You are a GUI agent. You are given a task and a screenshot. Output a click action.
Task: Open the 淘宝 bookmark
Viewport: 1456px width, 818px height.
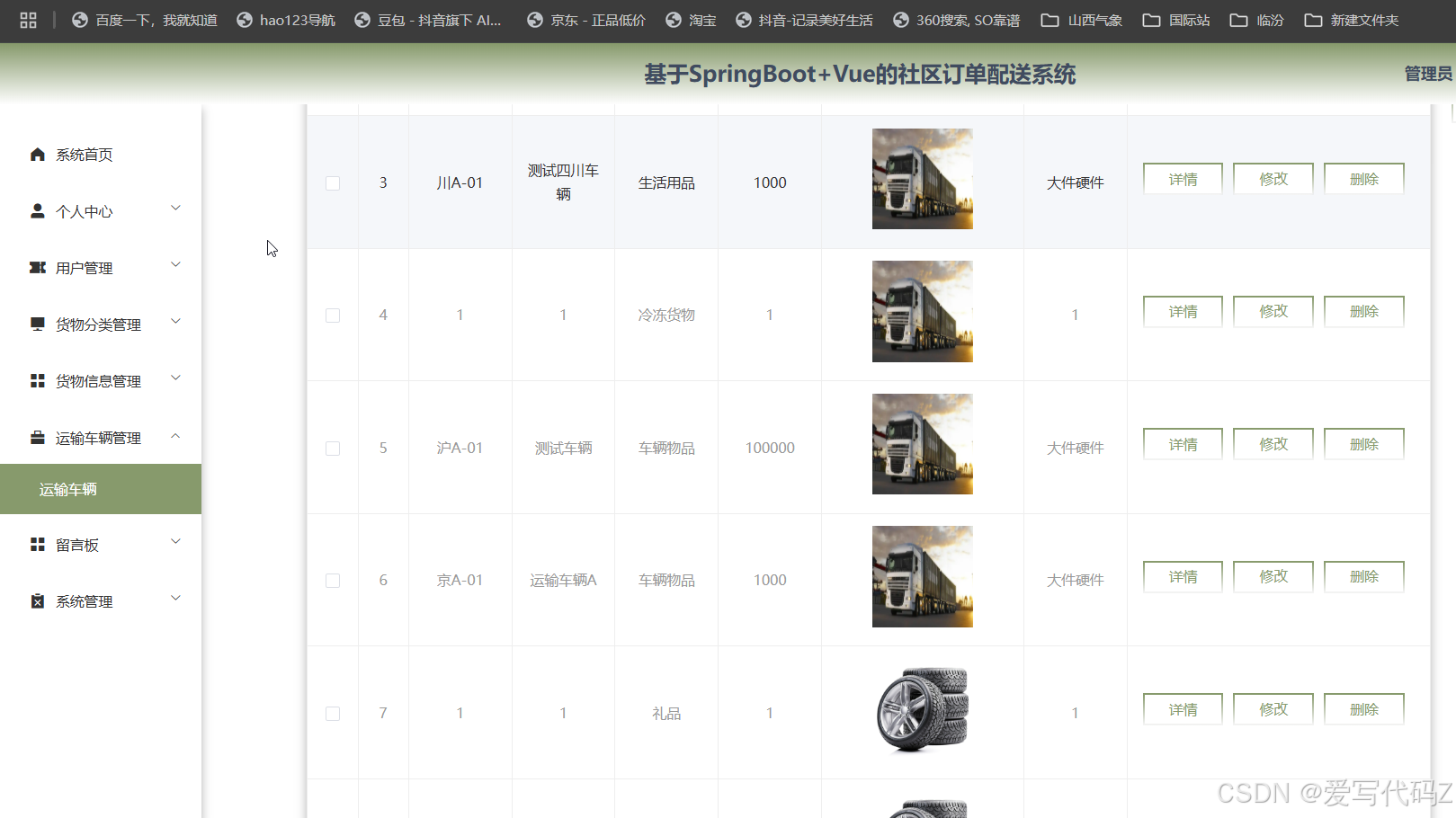pyautogui.click(x=691, y=20)
